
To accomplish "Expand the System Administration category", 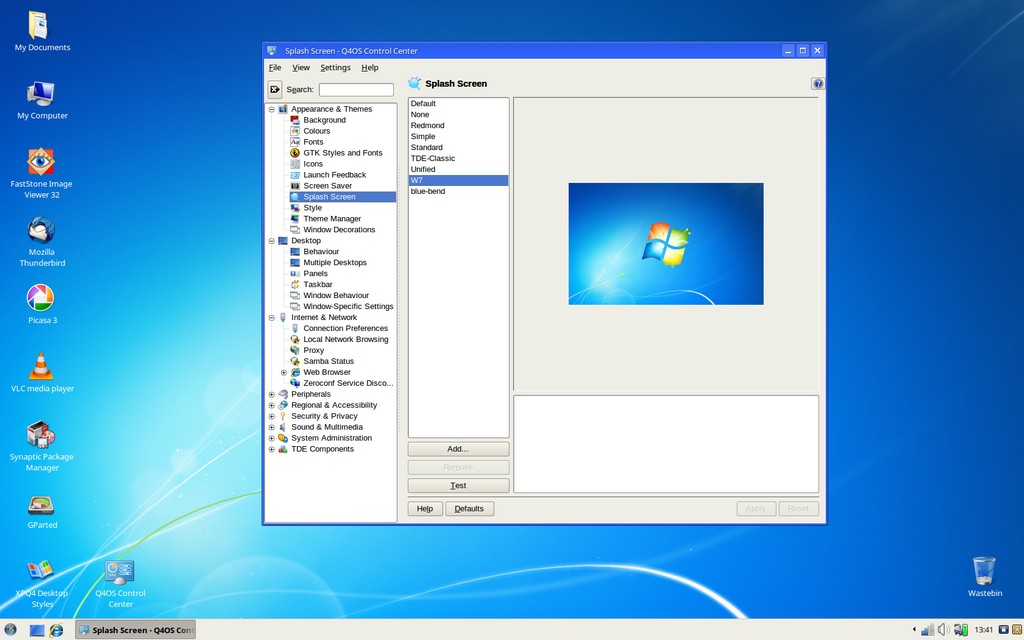I will click(271, 438).
